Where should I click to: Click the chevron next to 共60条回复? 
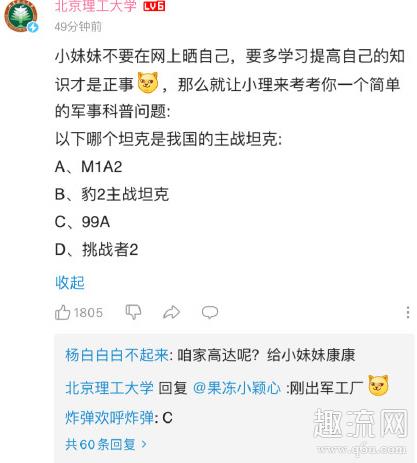(x=144, y=444)
